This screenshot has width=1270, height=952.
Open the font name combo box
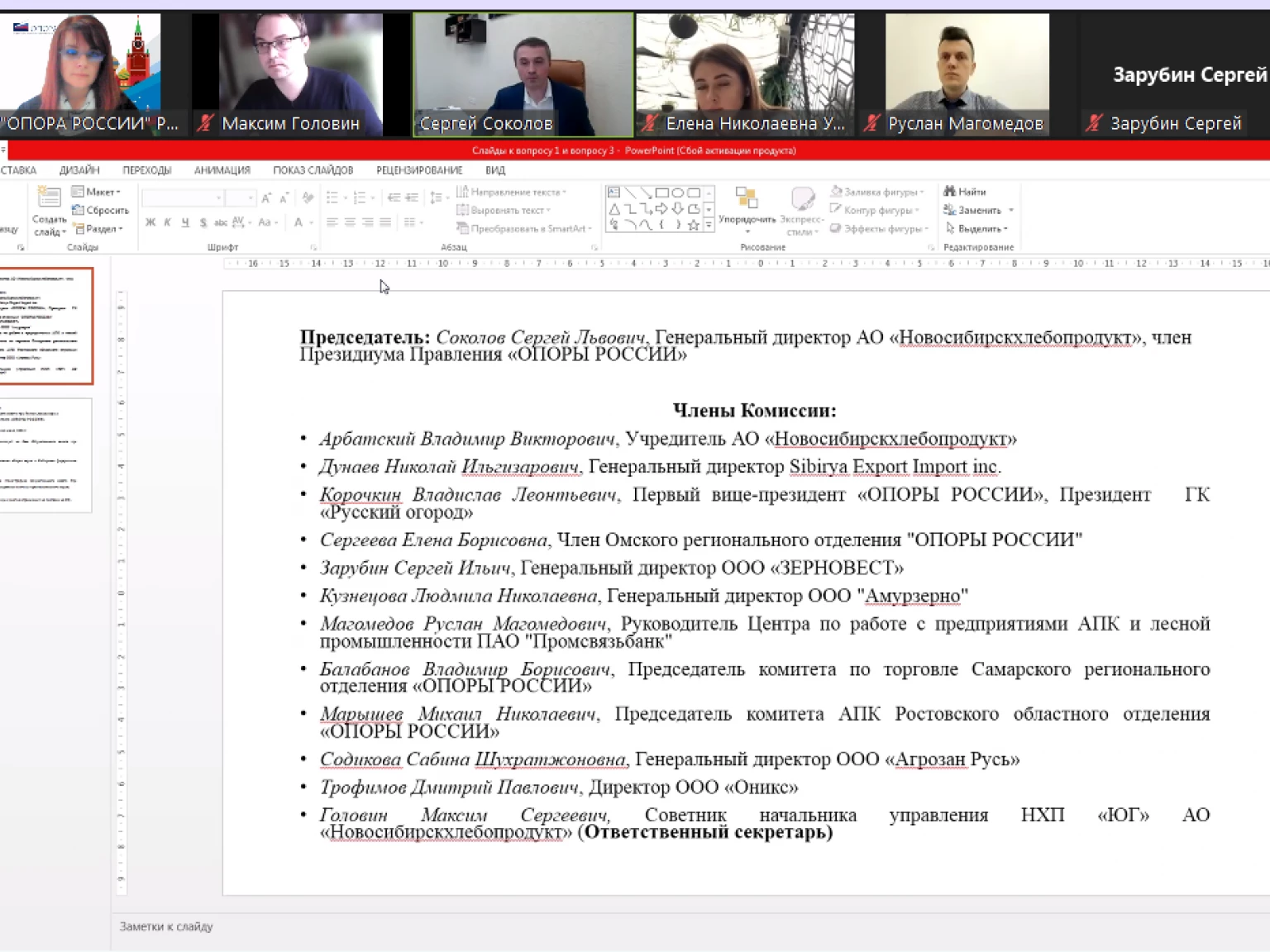pyautogui.click(x=183, y=198)
